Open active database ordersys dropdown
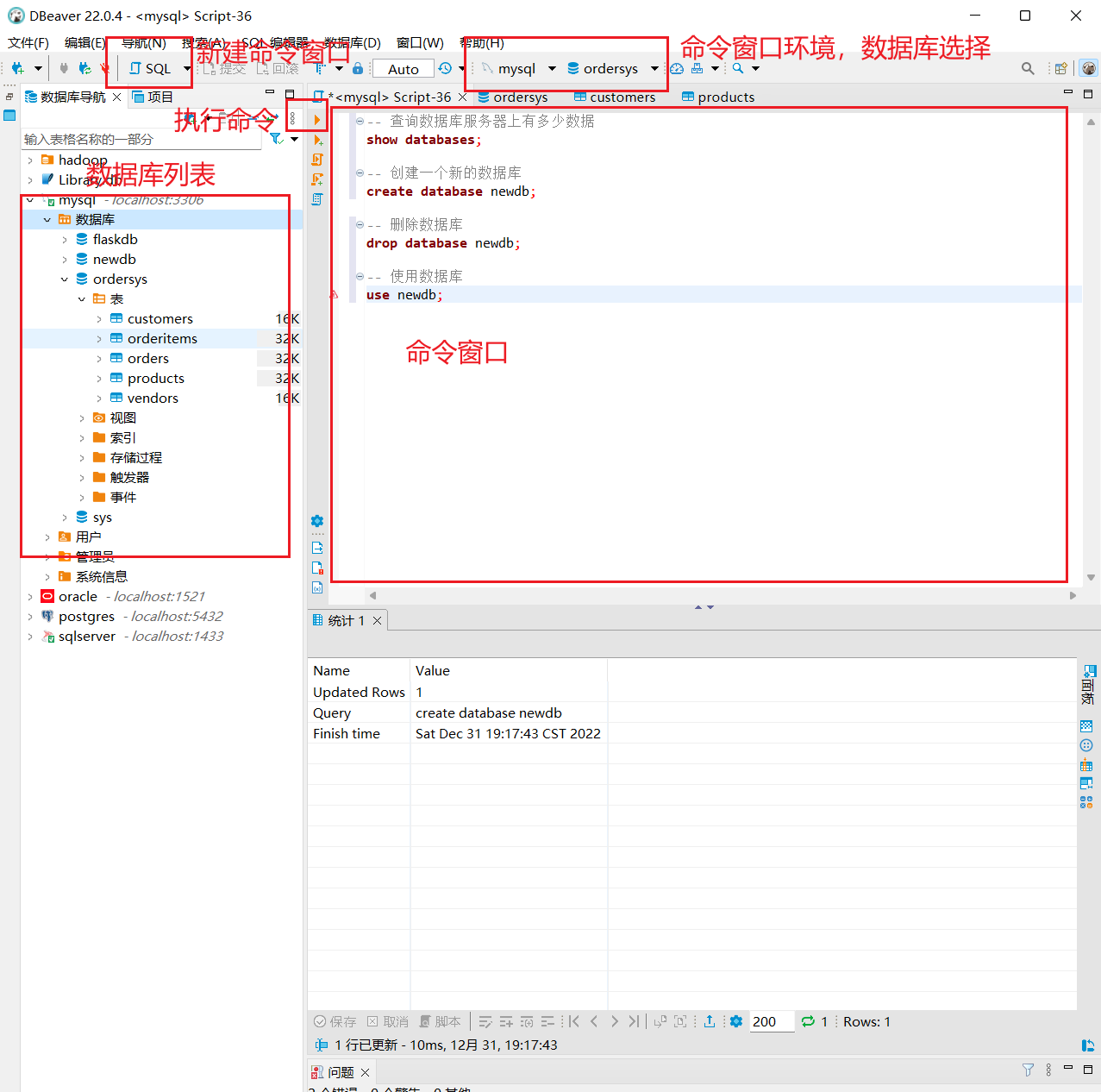 tap(654, 68)
